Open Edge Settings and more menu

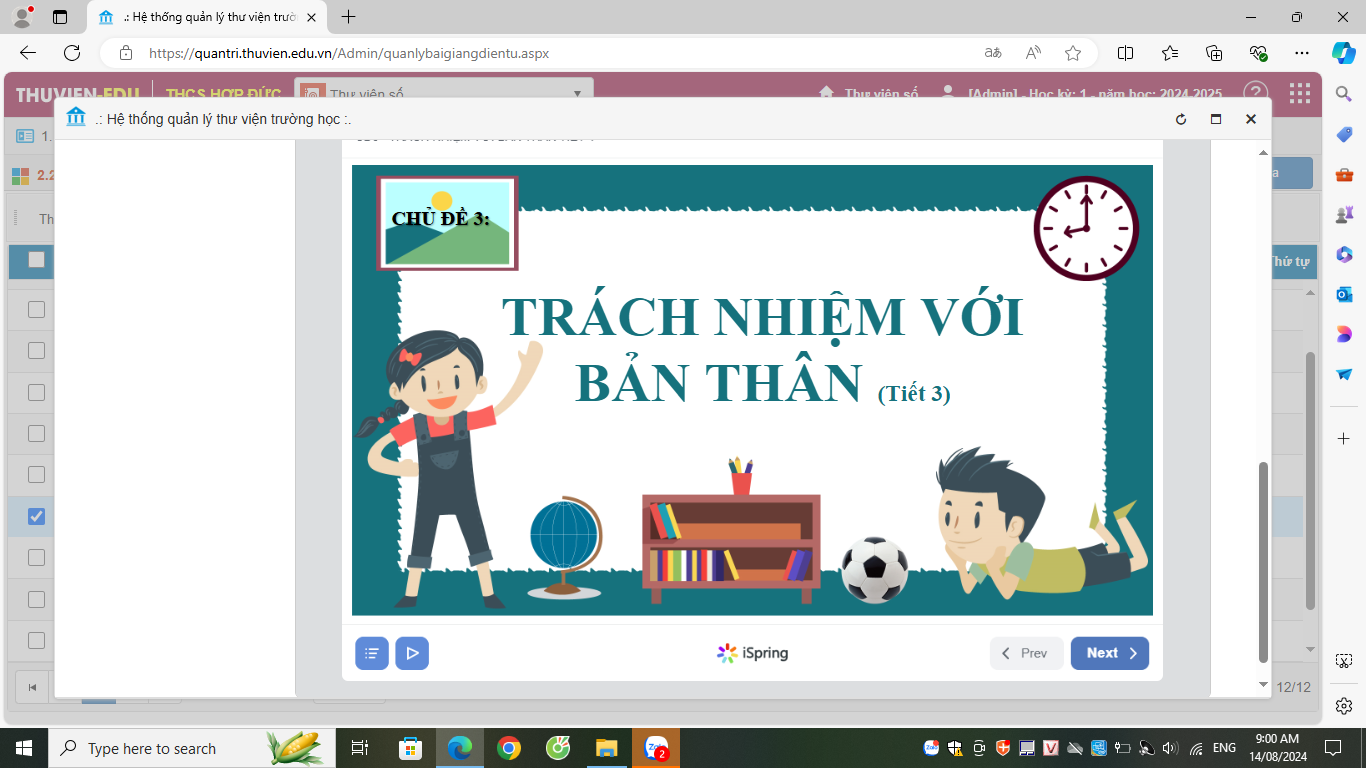pos(1301,53)
